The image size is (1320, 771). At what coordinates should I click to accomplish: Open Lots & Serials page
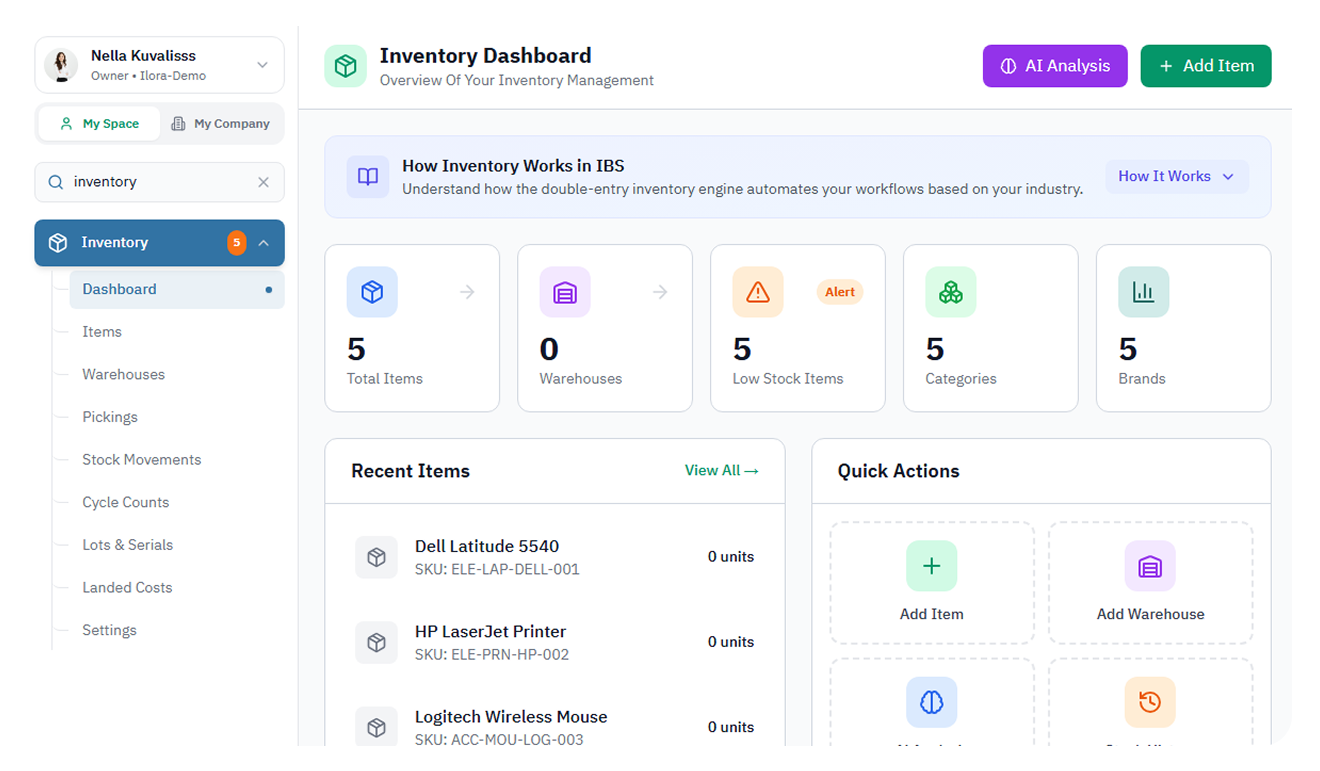128,545
